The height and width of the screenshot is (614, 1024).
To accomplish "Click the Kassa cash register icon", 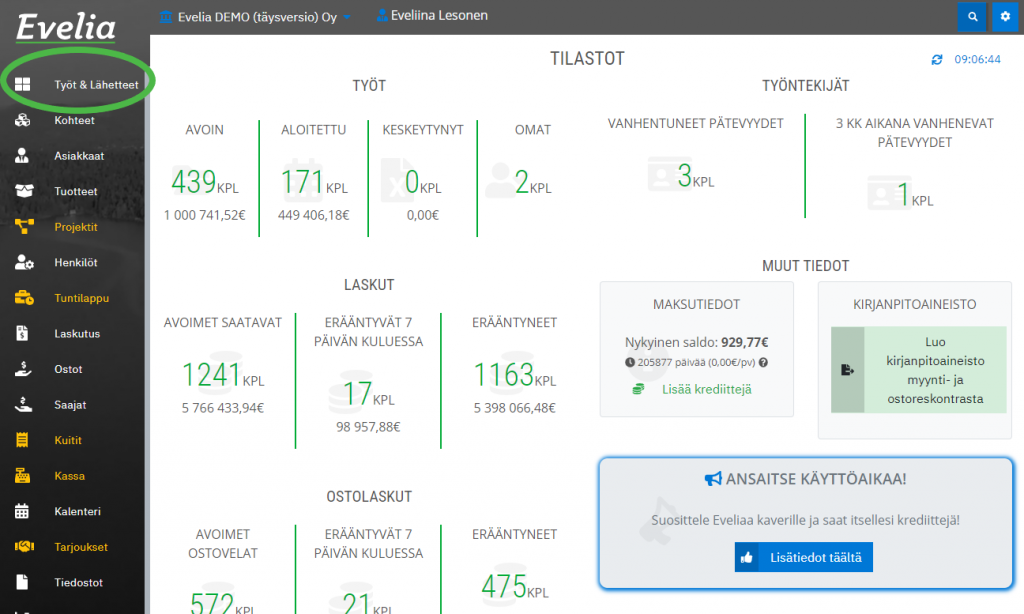I will tap(22, 476).
